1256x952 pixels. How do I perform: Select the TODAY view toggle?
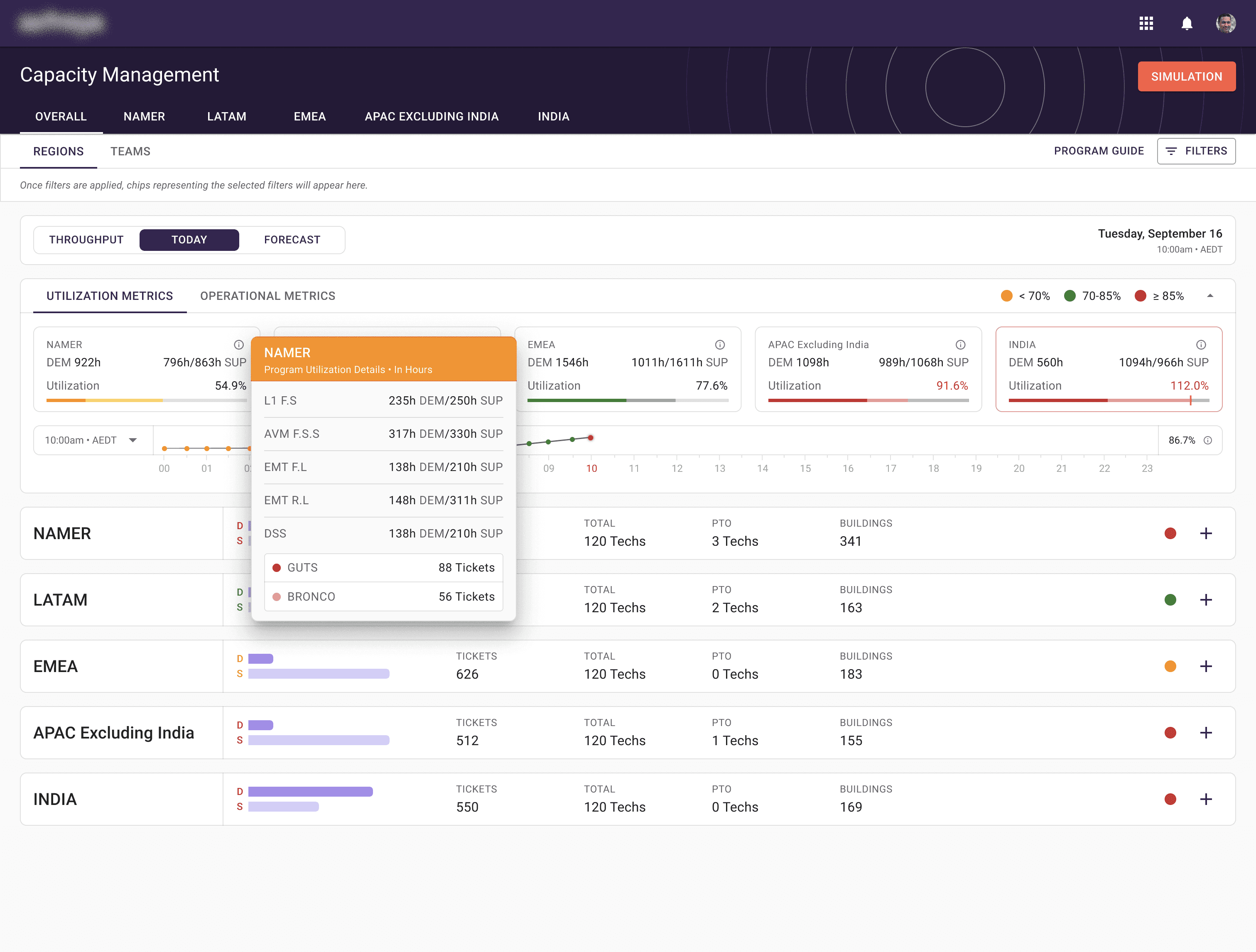pos(189,240)
